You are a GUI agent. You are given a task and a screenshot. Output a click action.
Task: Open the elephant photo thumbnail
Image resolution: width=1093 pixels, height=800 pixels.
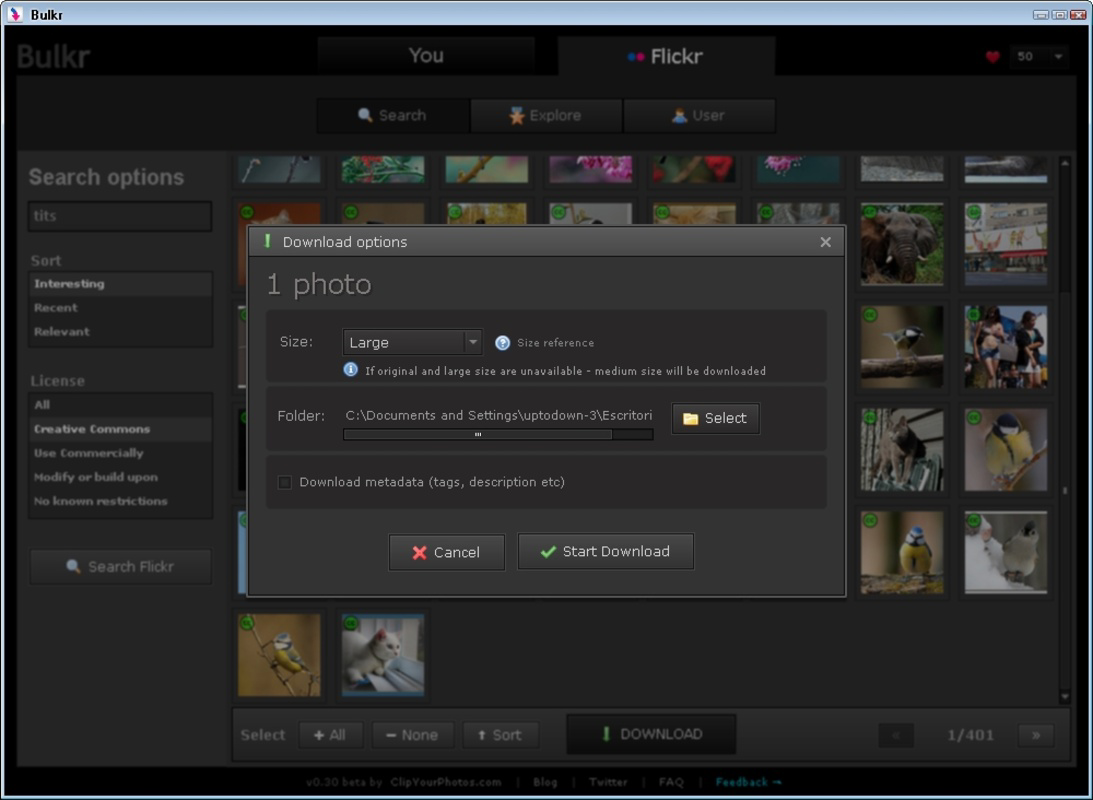pos(902,244)
